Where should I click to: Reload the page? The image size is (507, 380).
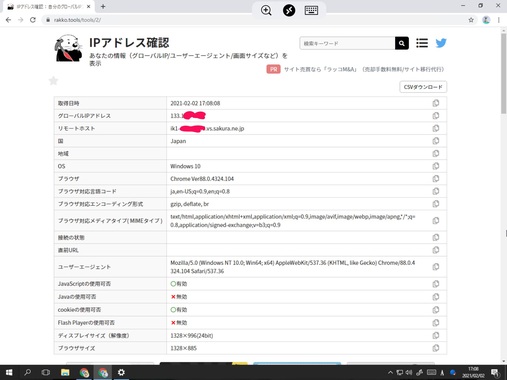click(33, 20)
